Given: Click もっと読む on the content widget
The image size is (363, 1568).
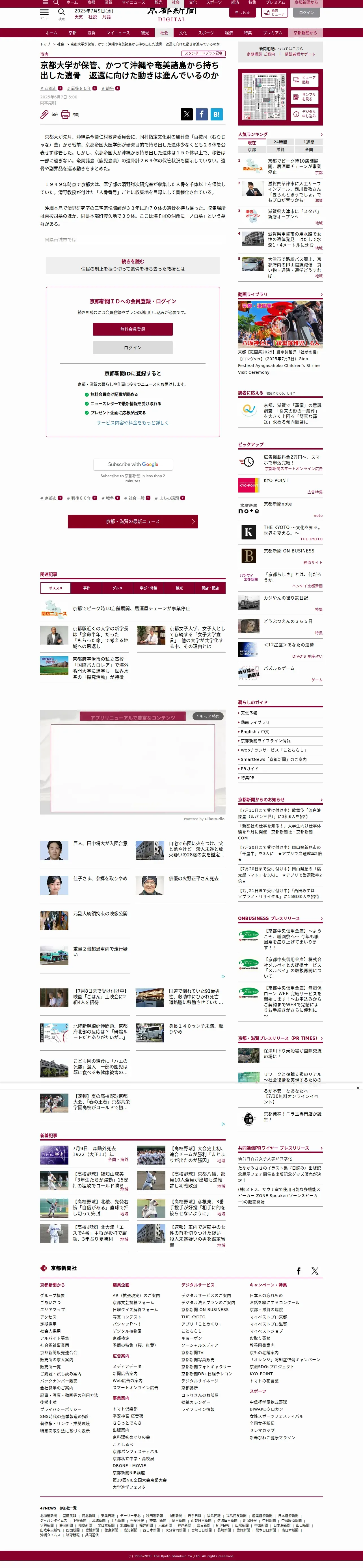Looking at the screenshot, I should click(x=208, y=716).
